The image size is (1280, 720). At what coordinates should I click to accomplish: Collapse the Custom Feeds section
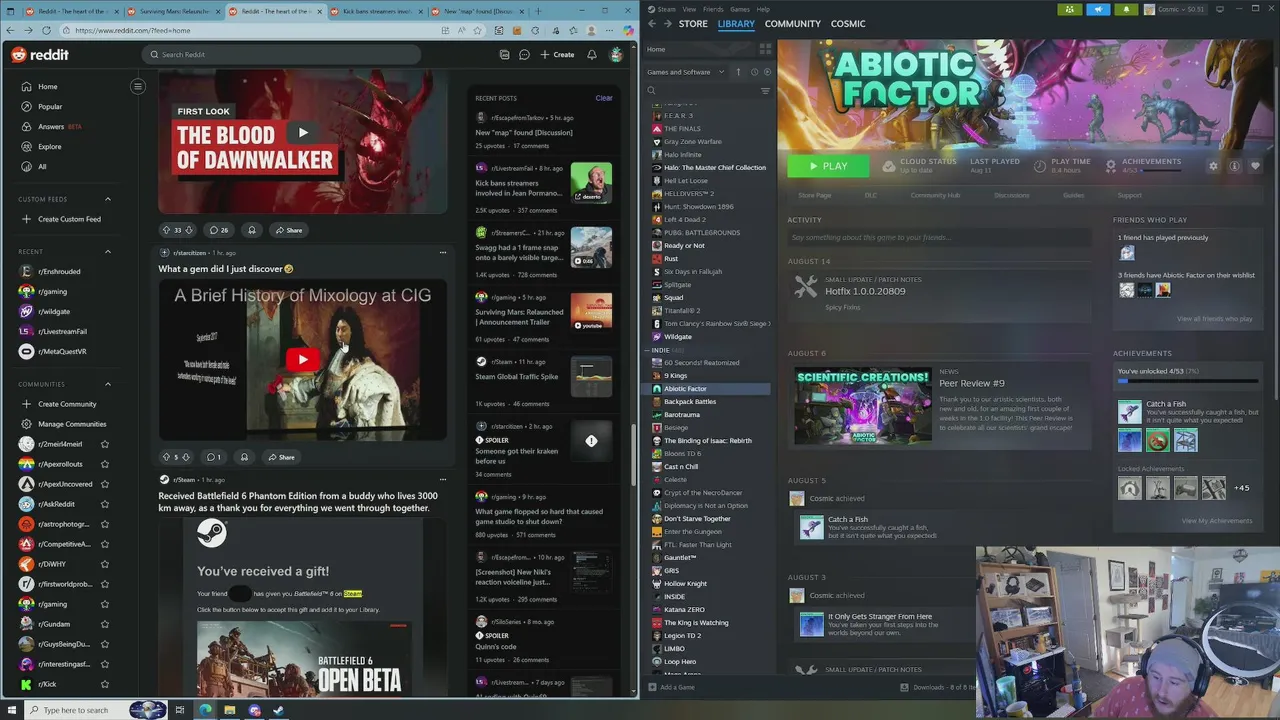pos(108,199)
